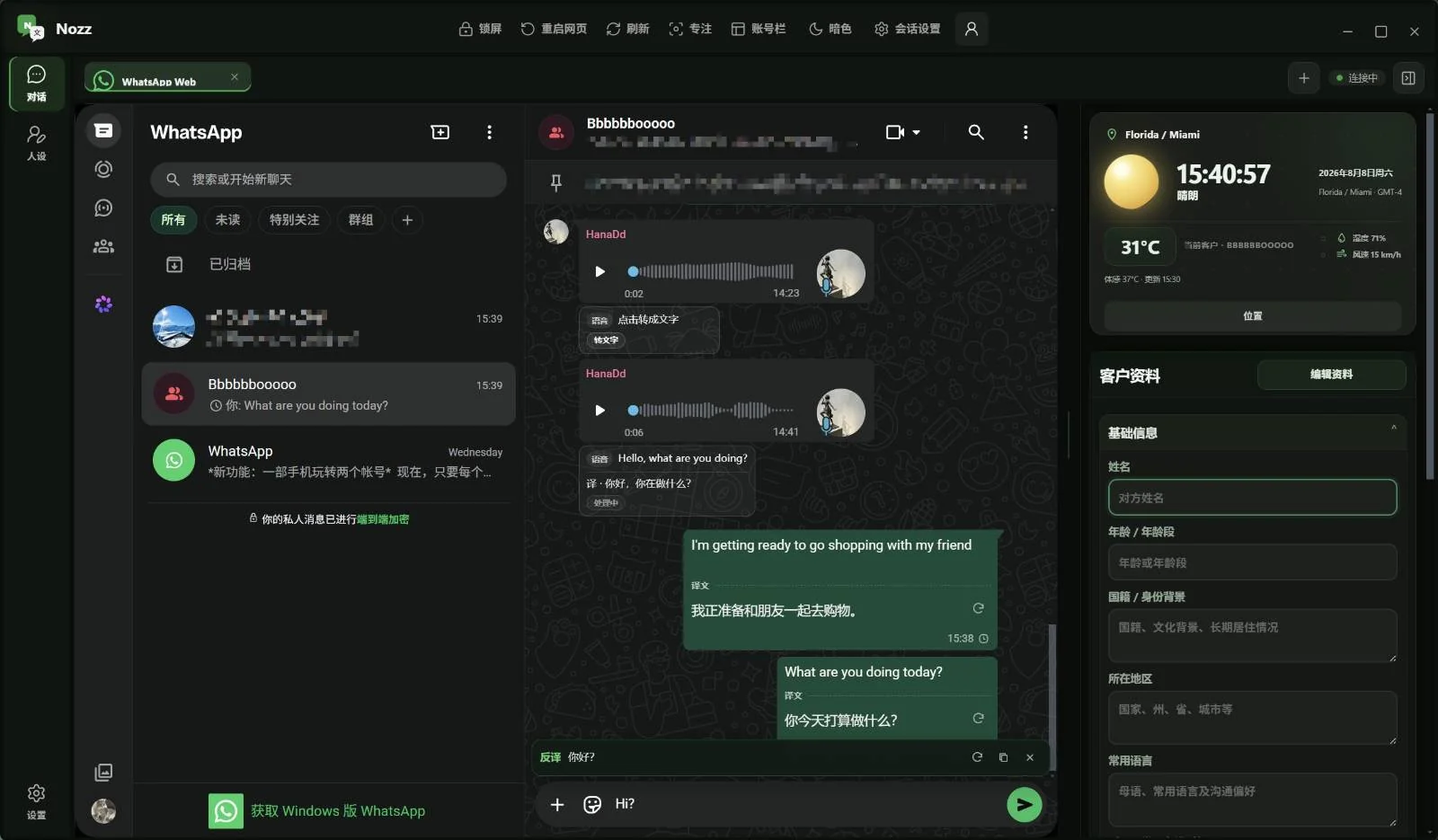Screen dimensions: 1438x840
Task: Switch to the WhatsApp Web tab
Action: click(167, 79)
